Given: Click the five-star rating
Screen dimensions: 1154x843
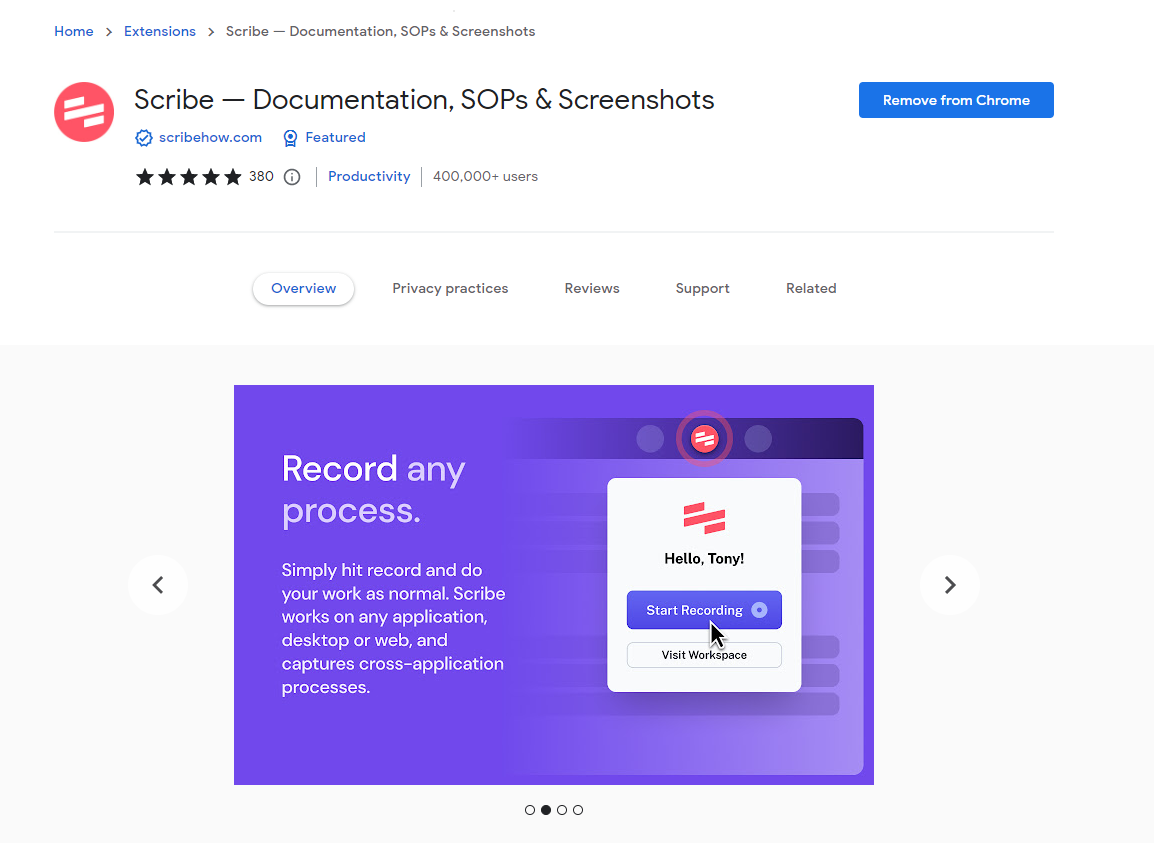Looking at the screenshot, I should [188, 177].
